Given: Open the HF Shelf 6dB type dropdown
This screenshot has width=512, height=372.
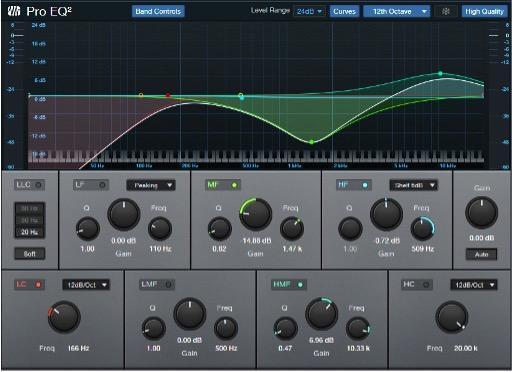Looking at the screenshot, I should pos(413,185).
